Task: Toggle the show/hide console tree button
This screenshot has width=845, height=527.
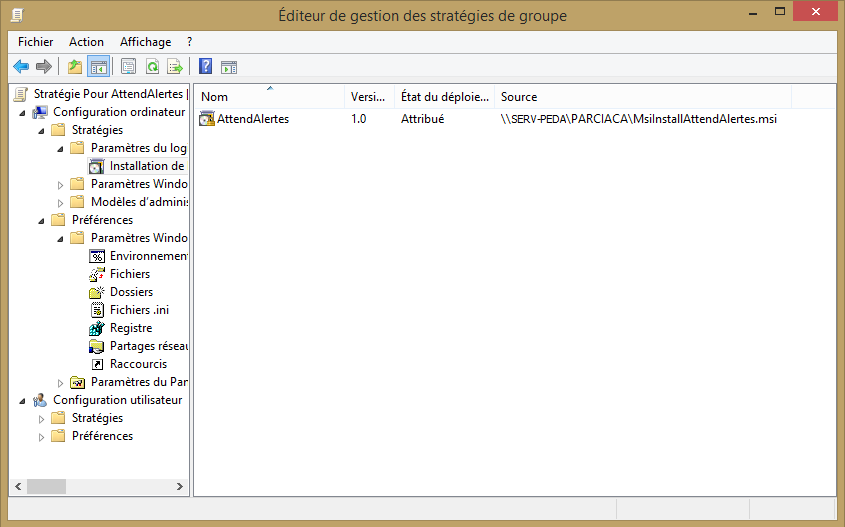Action: (x=98, y=67)
